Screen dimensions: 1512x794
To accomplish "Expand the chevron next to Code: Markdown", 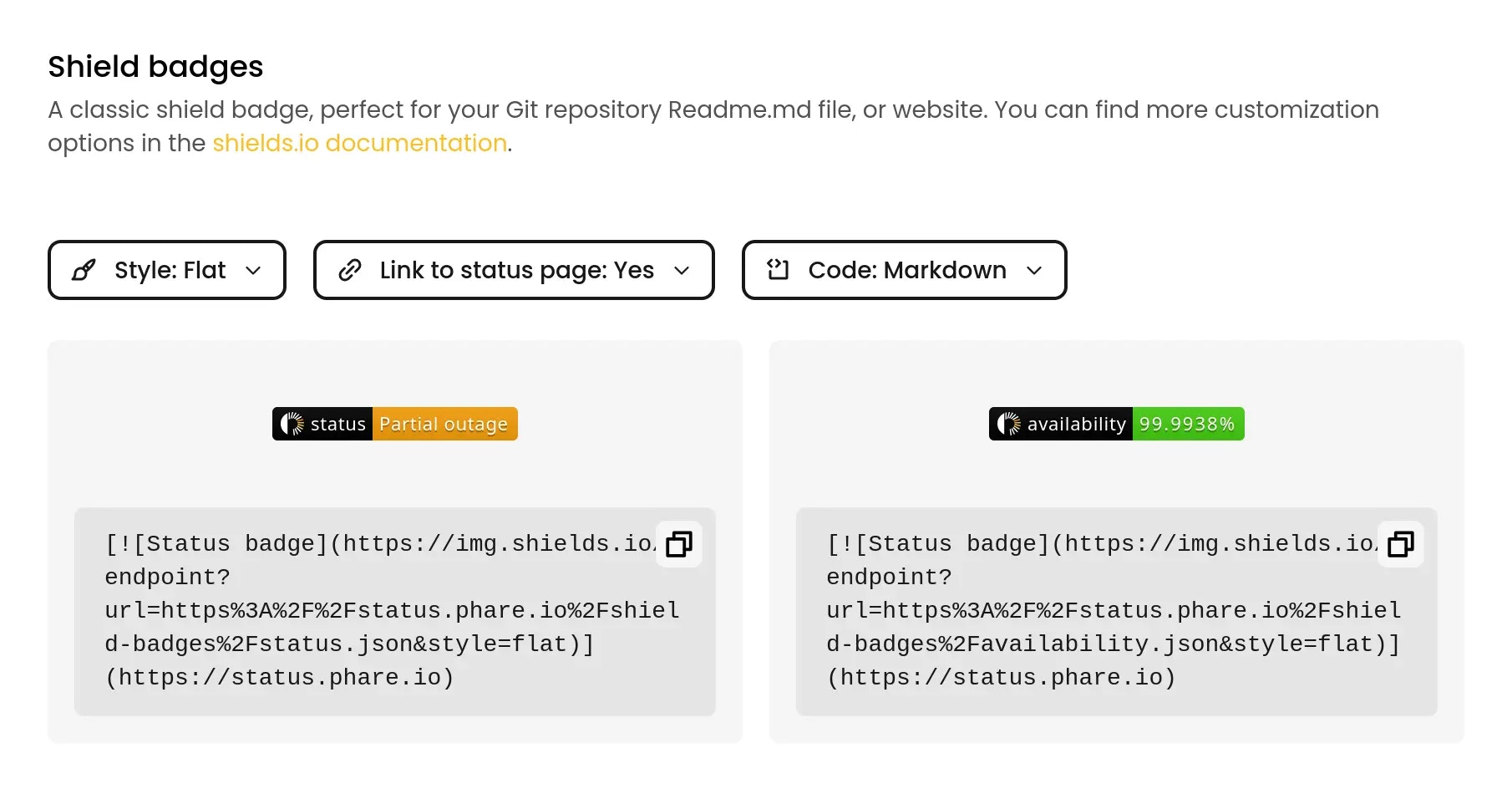I will click(1034, 271).
